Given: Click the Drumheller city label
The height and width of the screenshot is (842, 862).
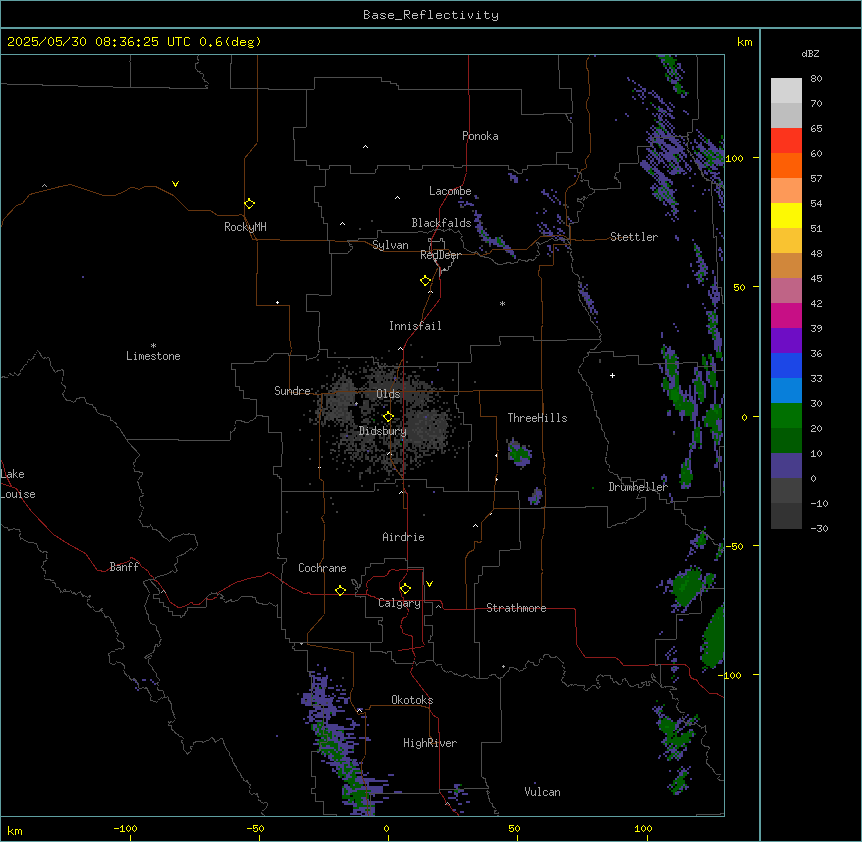Looking at the screenshot, I should coord(638,487).
